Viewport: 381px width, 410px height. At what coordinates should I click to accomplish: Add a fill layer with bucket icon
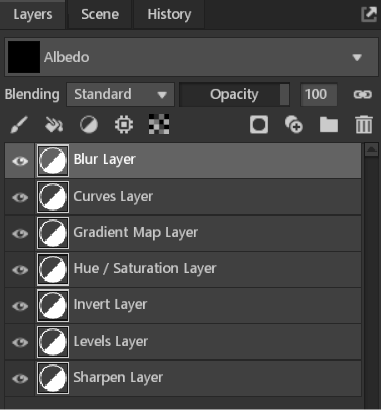click(54, 125)
